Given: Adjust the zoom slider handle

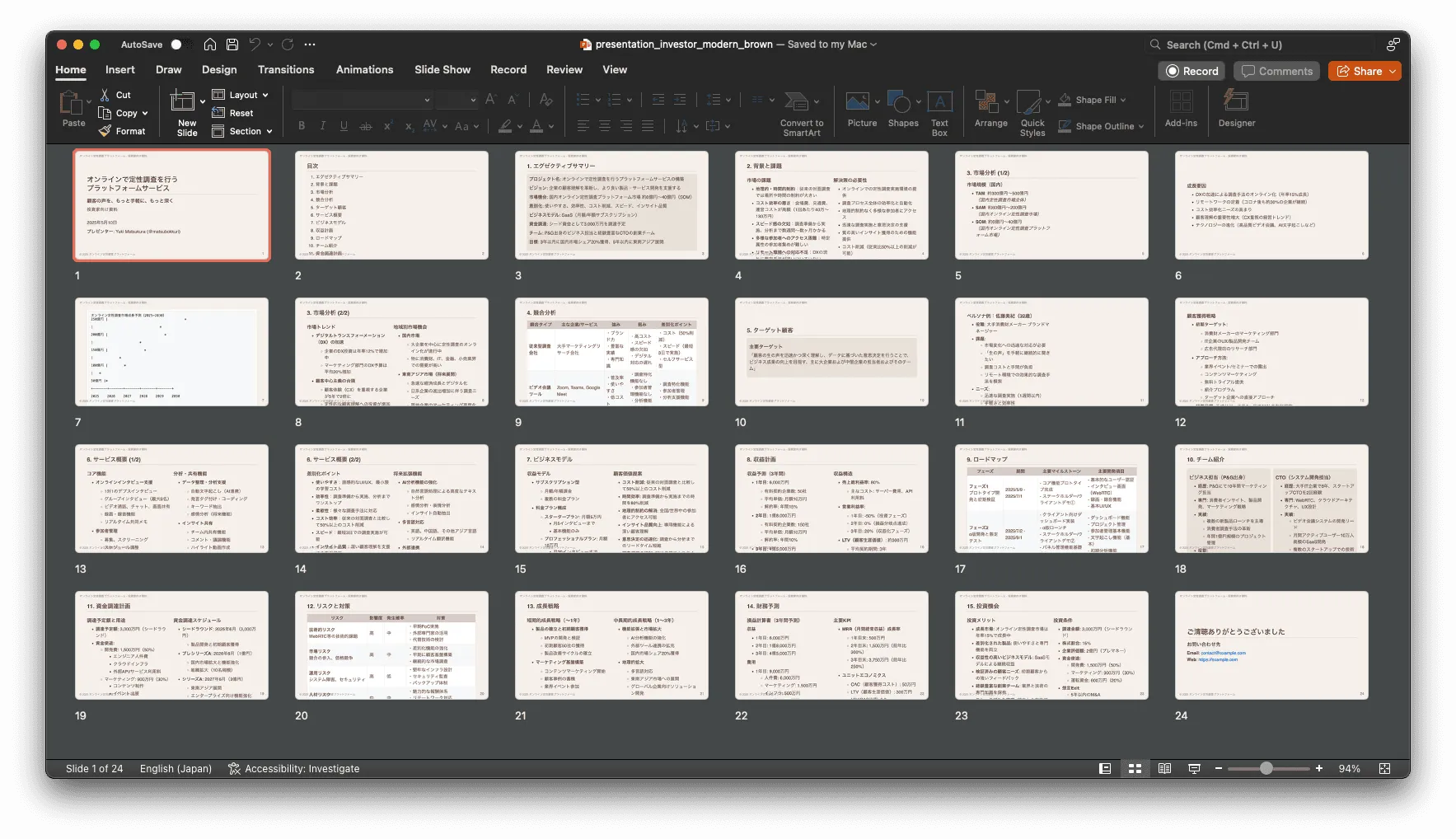Looking at the screenshot, I should pos(1266,768).
